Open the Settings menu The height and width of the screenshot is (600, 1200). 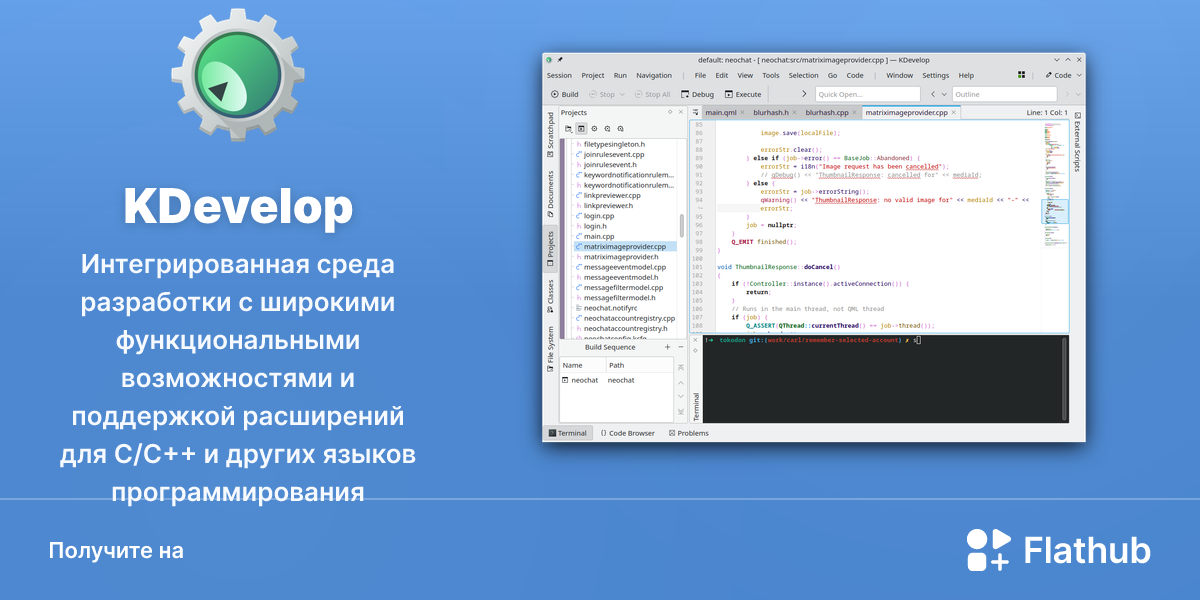pyautogui.click(x=936, y=75)
